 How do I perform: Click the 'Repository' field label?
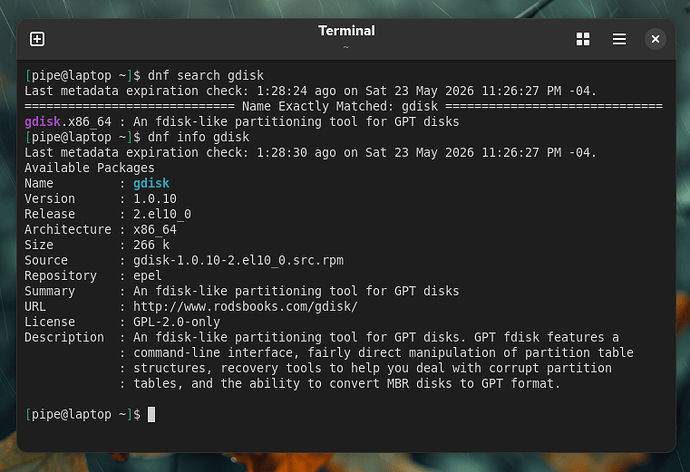[x=60, y=276]
